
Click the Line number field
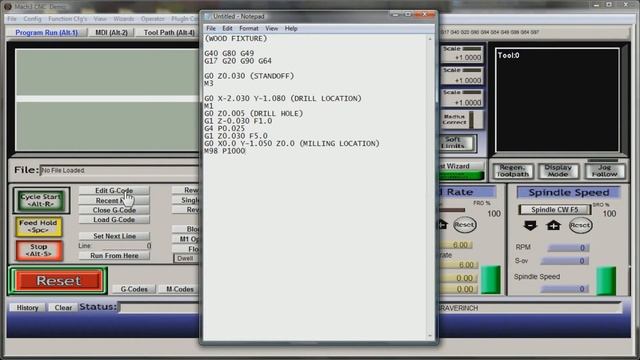click(127, 246)
